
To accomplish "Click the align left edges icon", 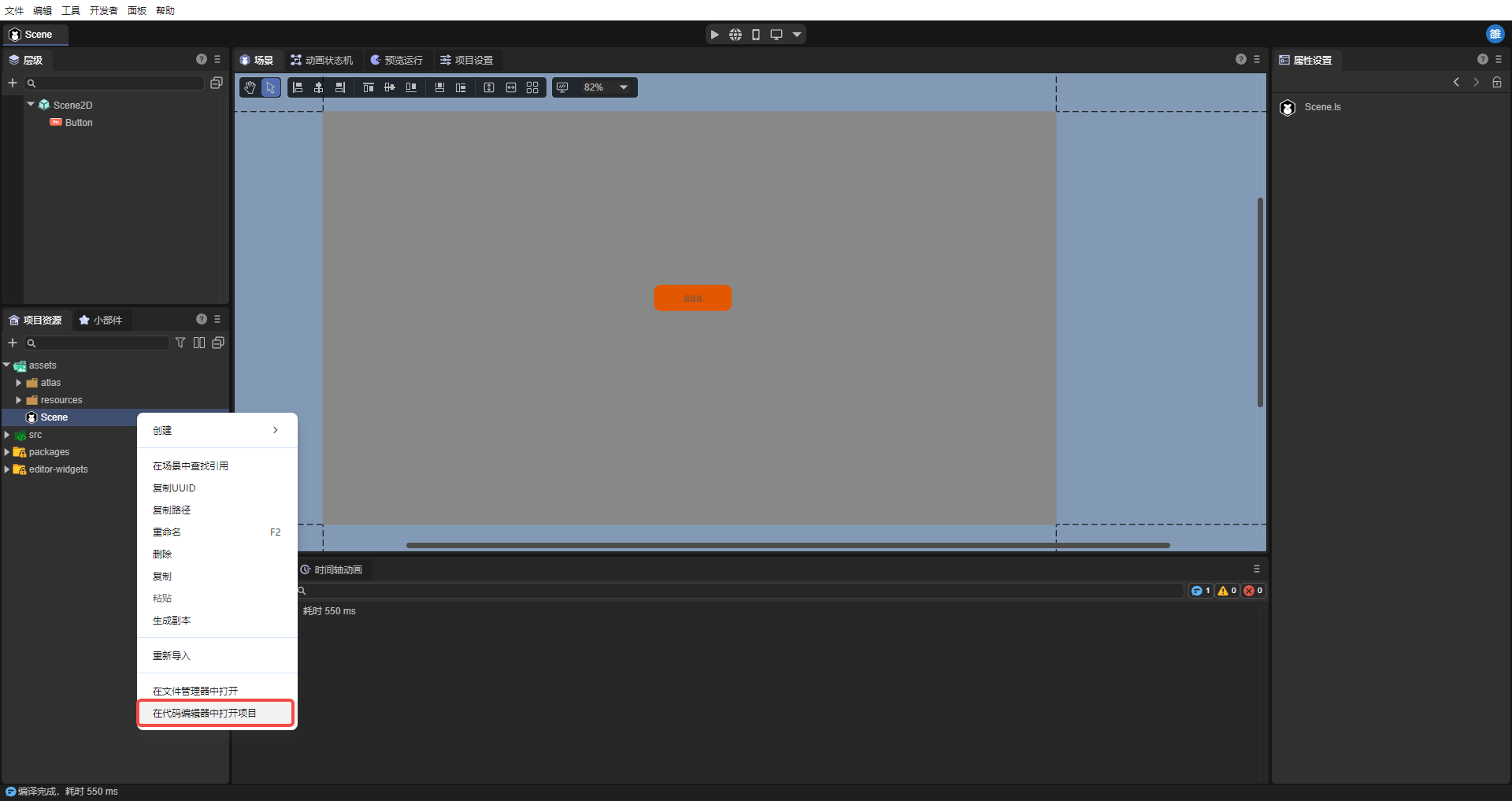I will click(x=298, y=87).
